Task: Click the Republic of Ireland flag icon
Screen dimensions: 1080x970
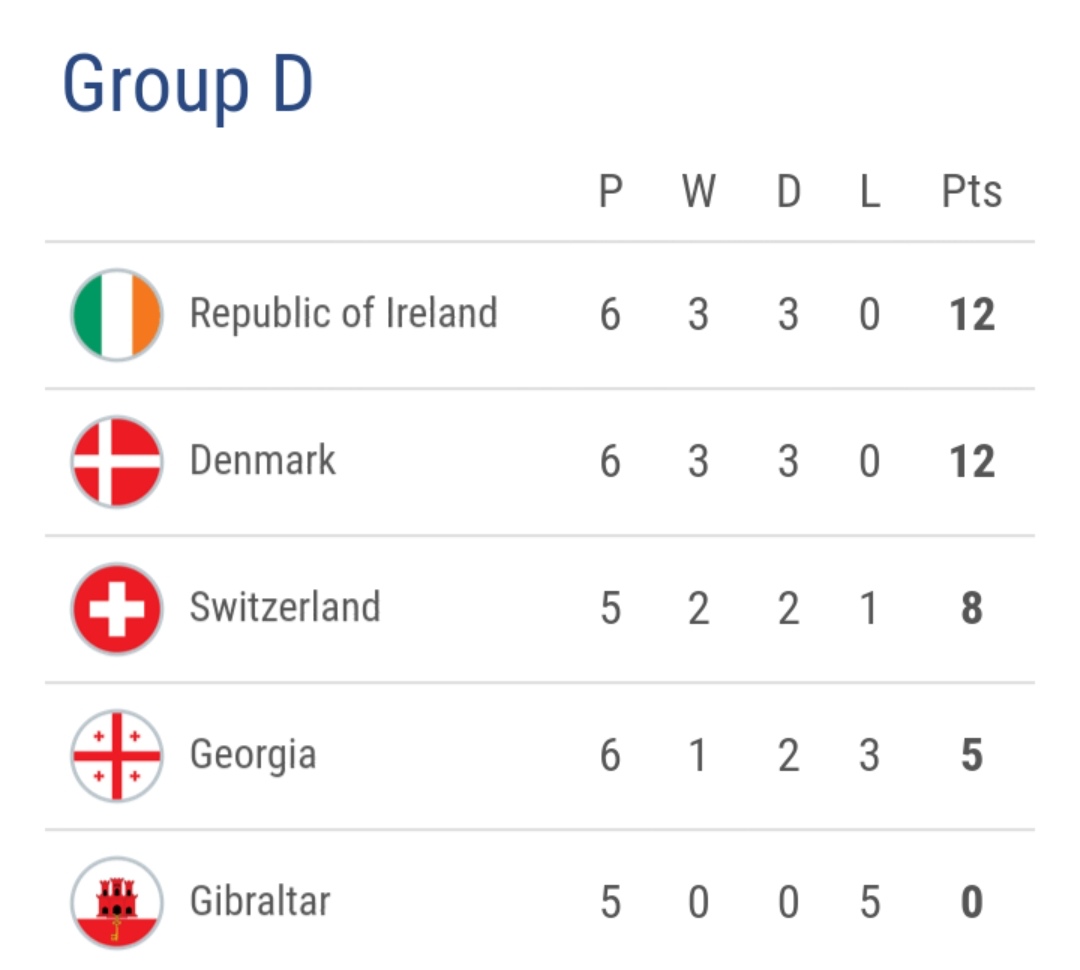Action: click(x=116, y=314)
